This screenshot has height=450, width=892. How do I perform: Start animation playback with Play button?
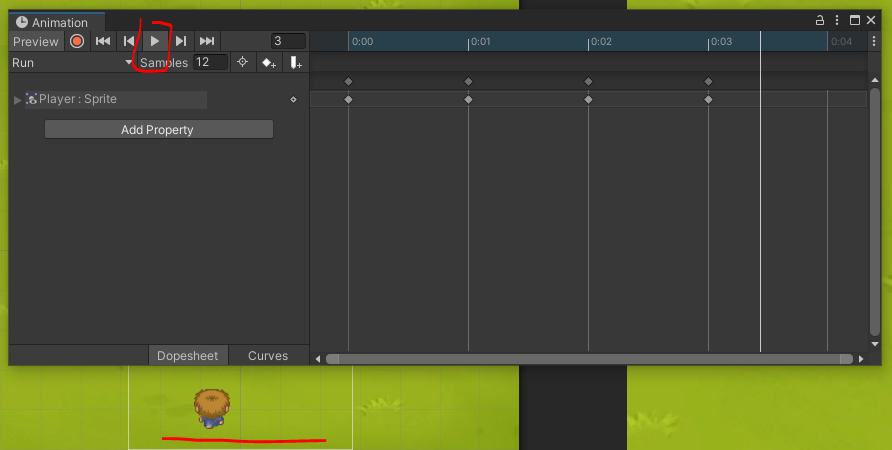[155, 41]
